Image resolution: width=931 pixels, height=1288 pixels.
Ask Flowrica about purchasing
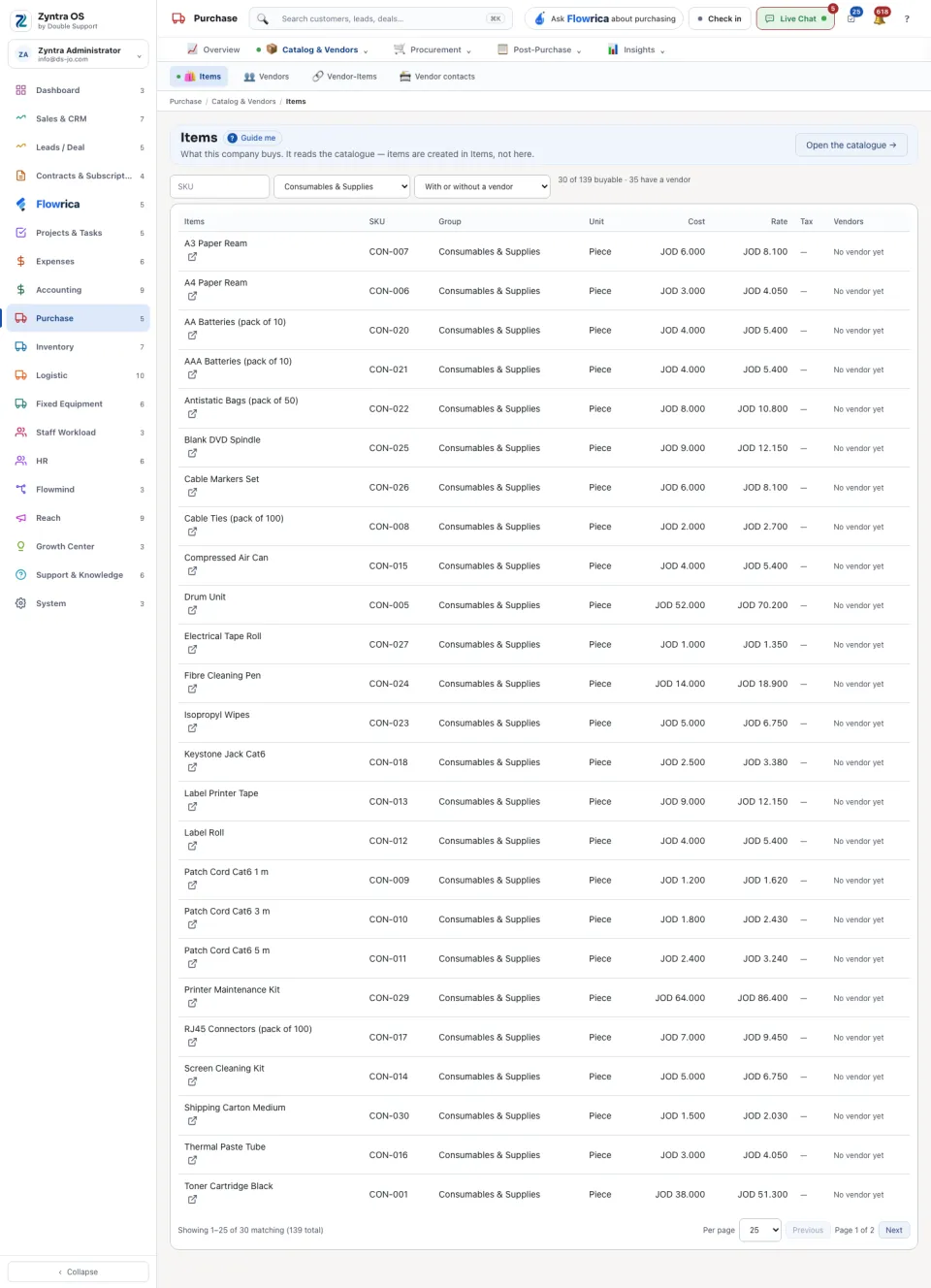point(604,18)
